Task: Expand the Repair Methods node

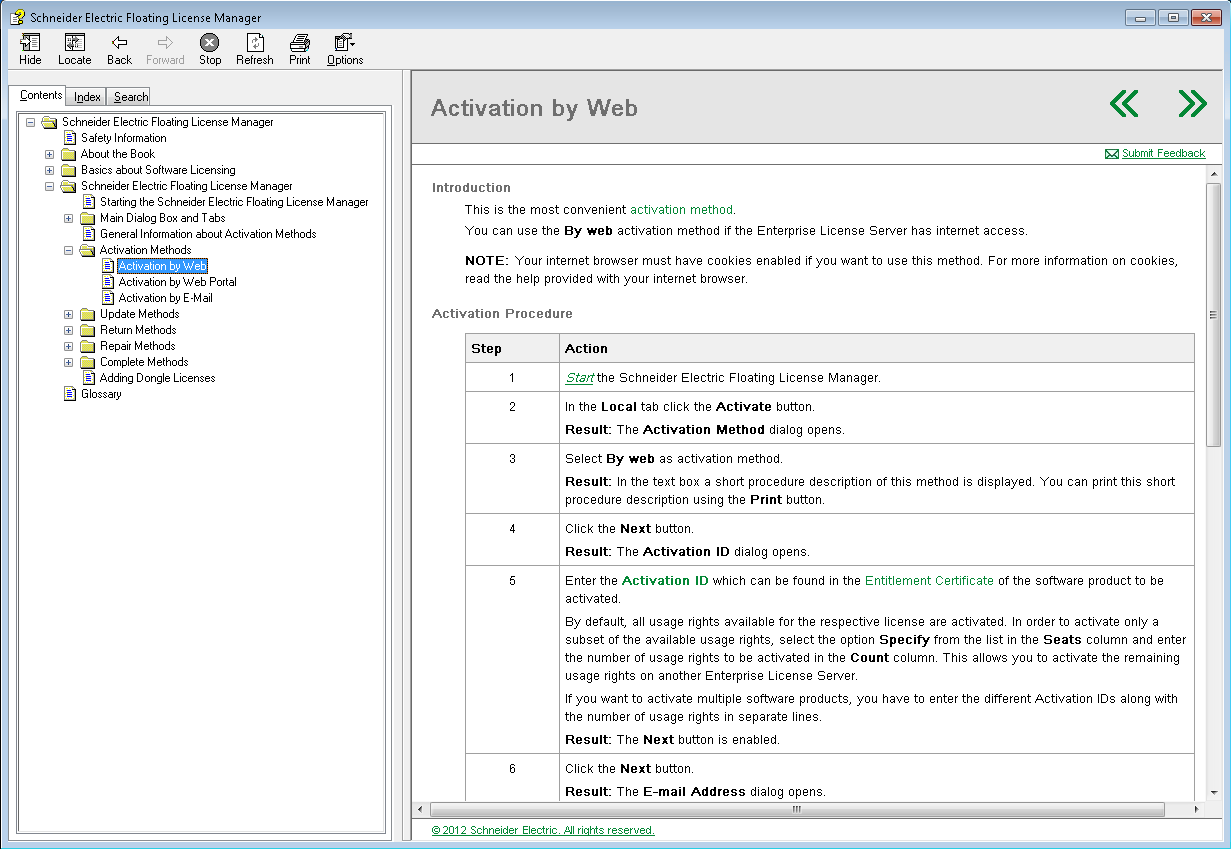Action: coord(69,346)
